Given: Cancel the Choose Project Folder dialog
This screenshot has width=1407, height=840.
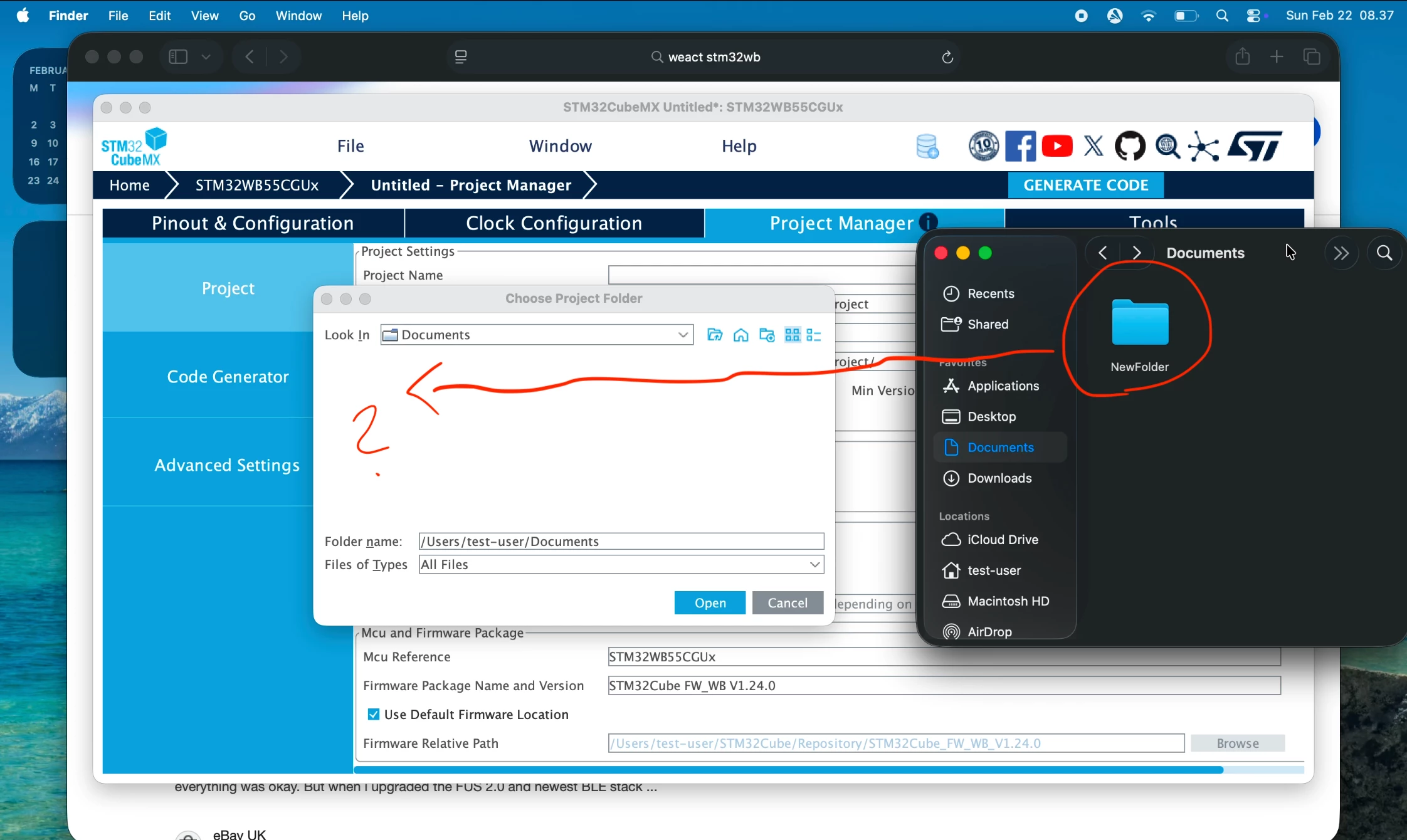Looking at the screenshot, I should point(788,602).
